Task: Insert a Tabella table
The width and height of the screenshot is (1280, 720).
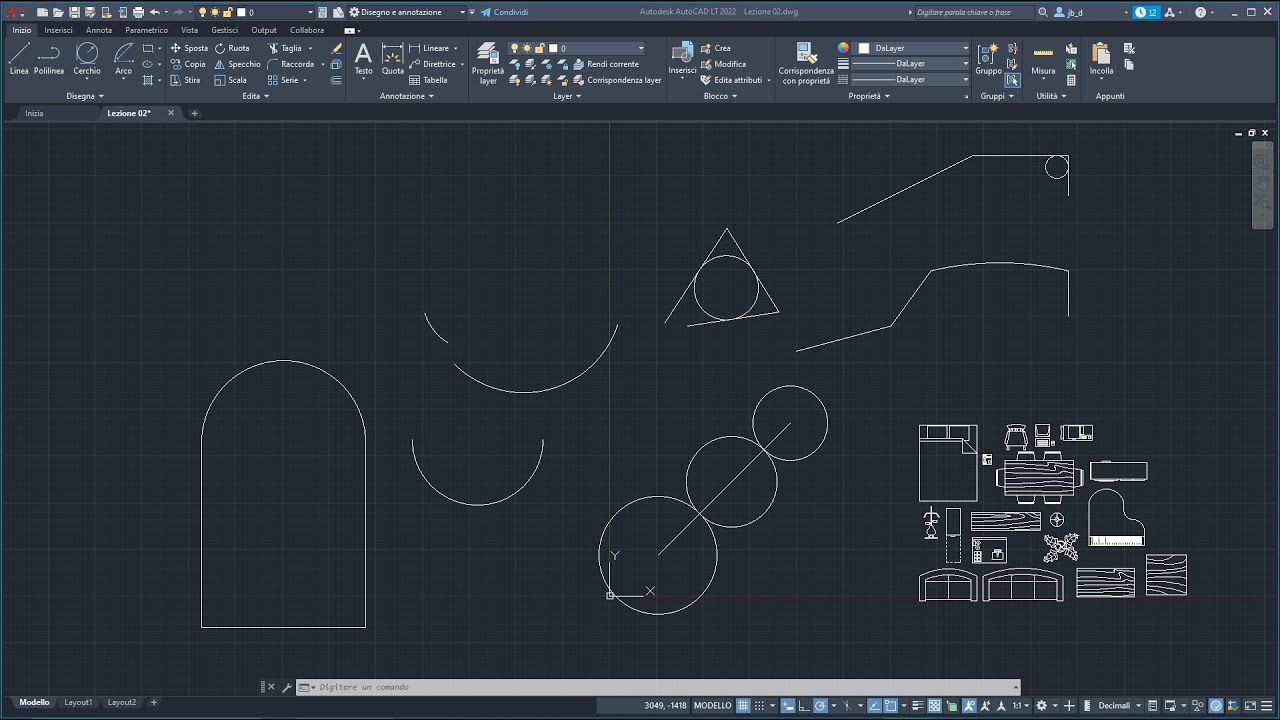Action: pyautogui.click(x=428, y=80)
